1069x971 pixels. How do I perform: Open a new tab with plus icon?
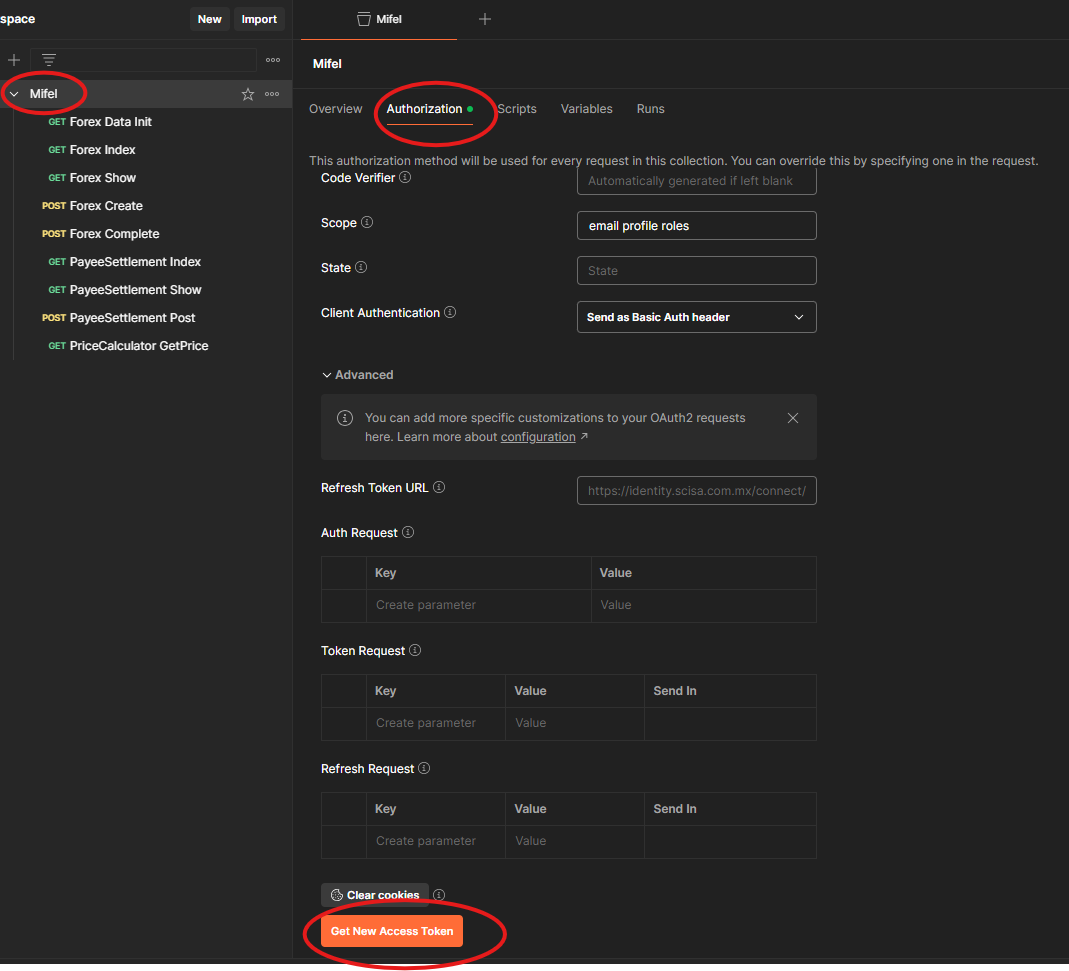(485, 19)
